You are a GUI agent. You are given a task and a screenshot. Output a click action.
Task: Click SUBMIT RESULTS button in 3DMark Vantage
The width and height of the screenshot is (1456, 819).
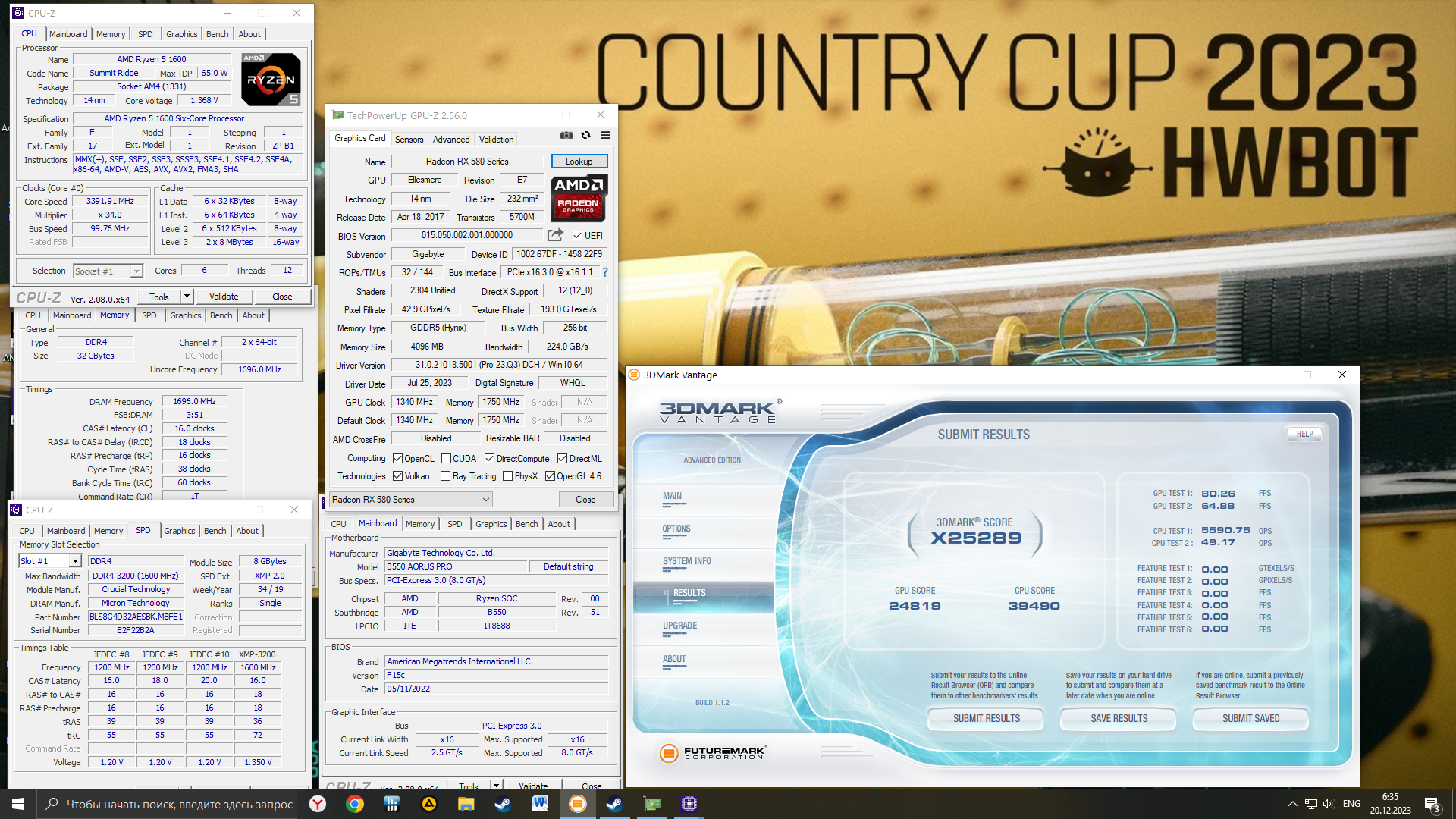[986, 719]
